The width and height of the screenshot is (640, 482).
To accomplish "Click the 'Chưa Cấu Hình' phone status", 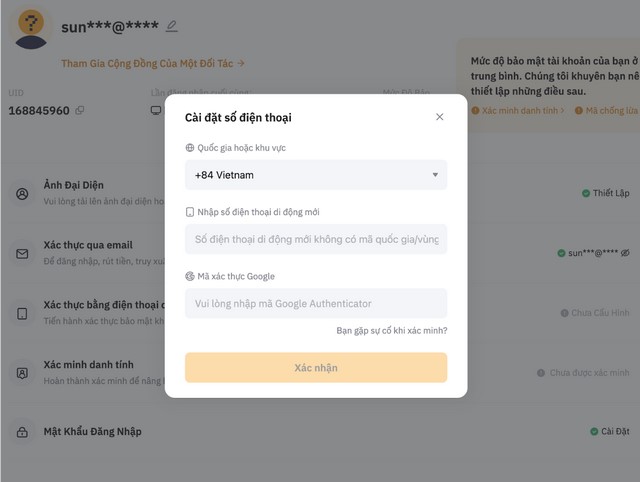I will tap(595, 313).
